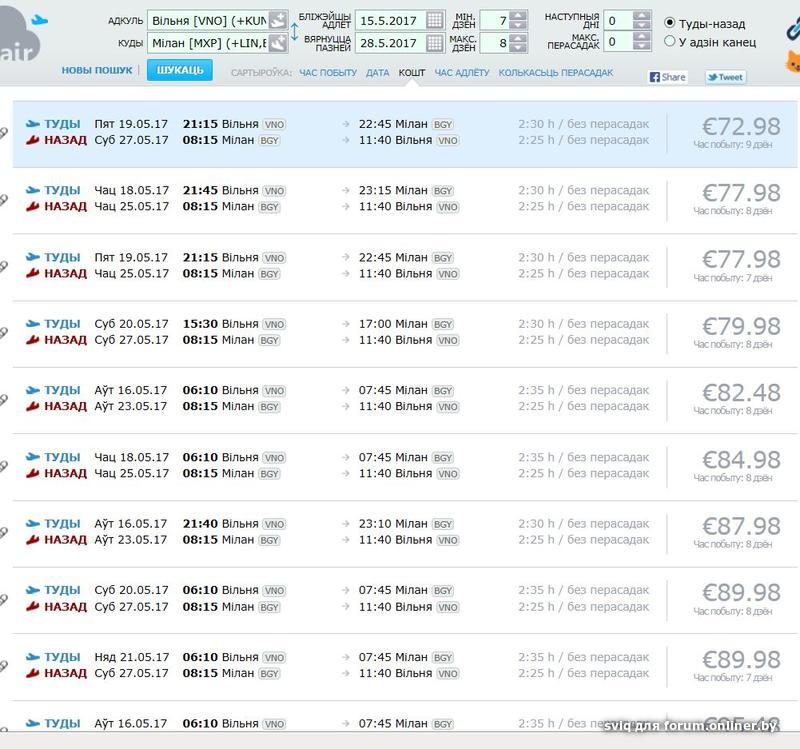Screen dimensions: 800x749
Task: Click the Facebook Share button
Action: pyautogui.click(x=667, y=77)
